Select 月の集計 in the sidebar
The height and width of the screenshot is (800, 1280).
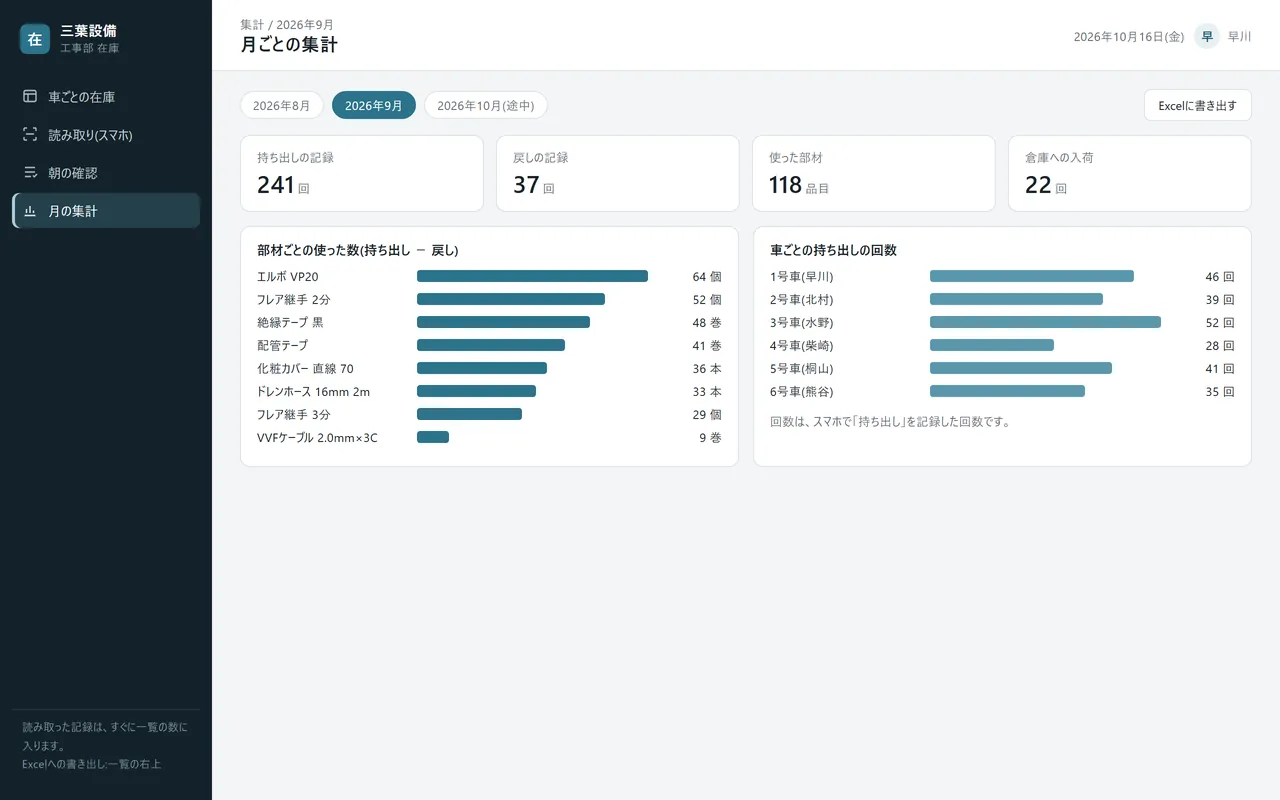106,211
